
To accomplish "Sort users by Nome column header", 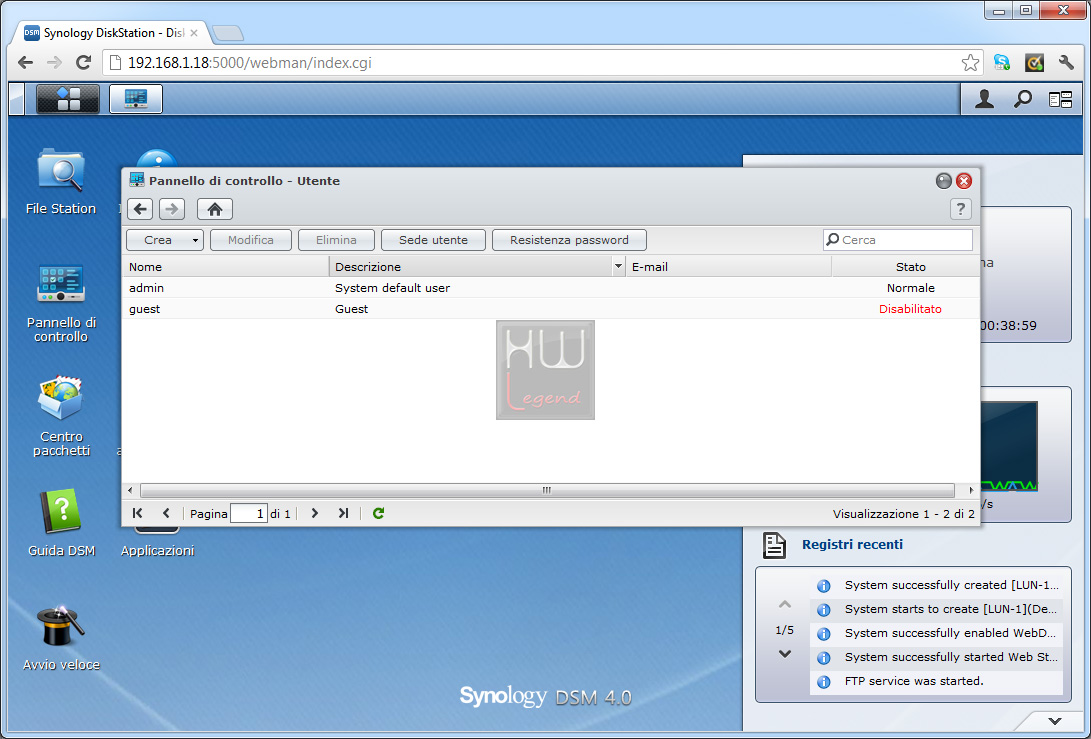I will pyautogui.click(x=226, y=267).
